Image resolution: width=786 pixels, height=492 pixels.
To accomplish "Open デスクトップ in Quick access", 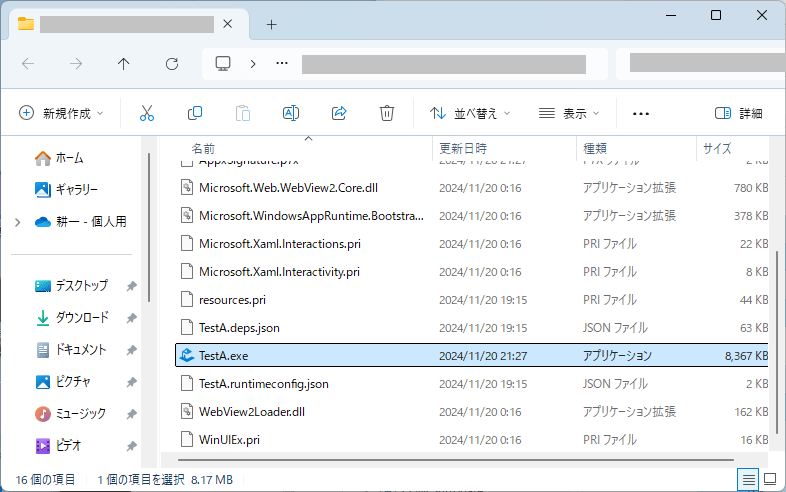I will 71,286.
